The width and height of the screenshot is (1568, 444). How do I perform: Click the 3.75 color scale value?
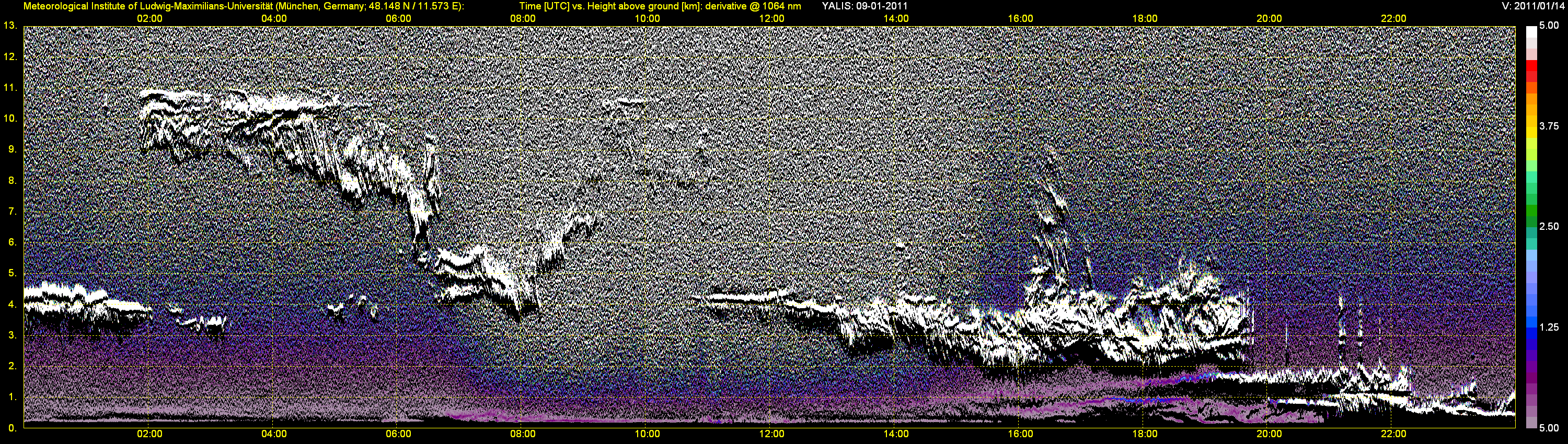pos(1549,126)
